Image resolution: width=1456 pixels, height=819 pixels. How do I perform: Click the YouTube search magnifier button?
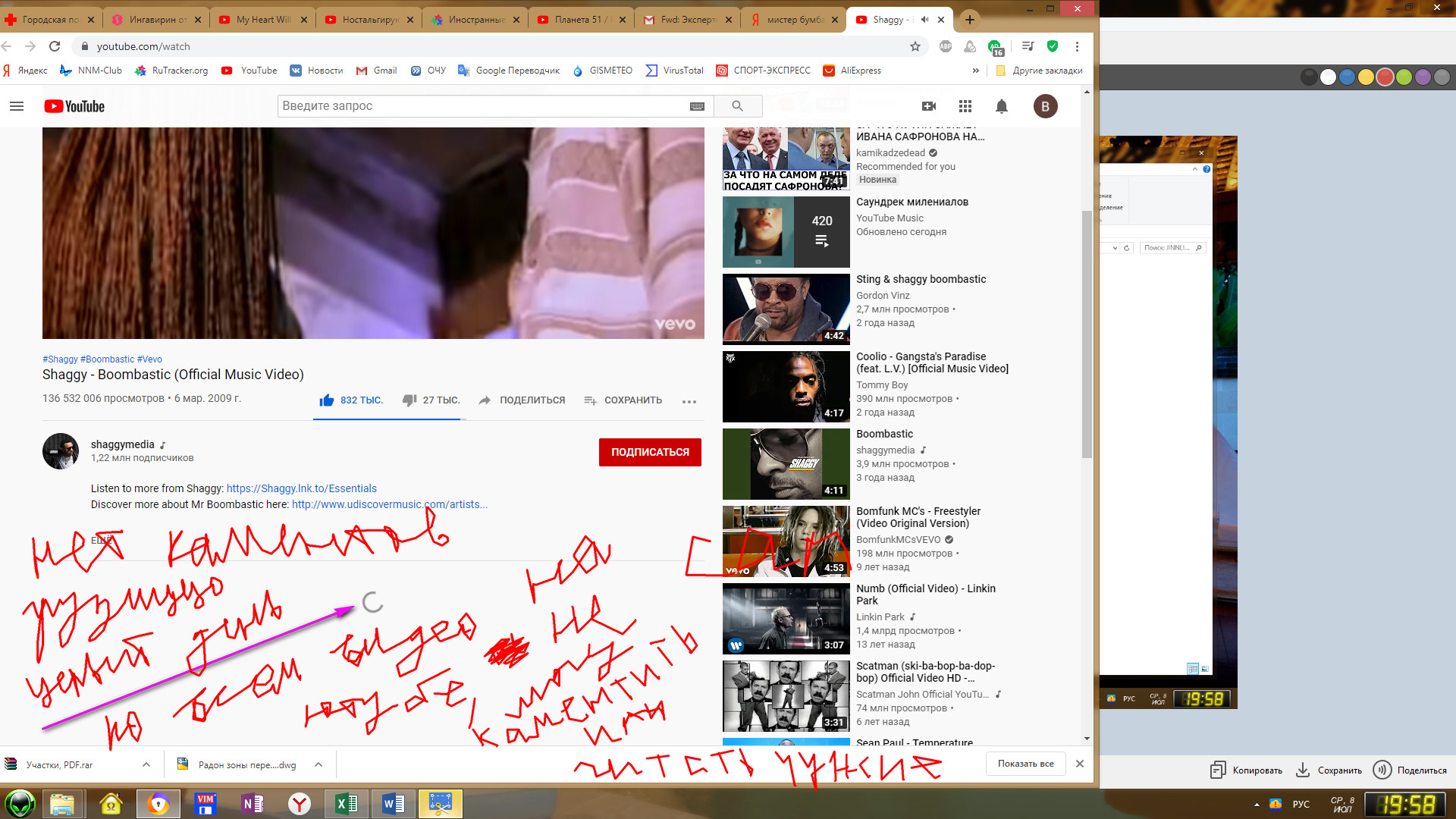pos(737,106)
